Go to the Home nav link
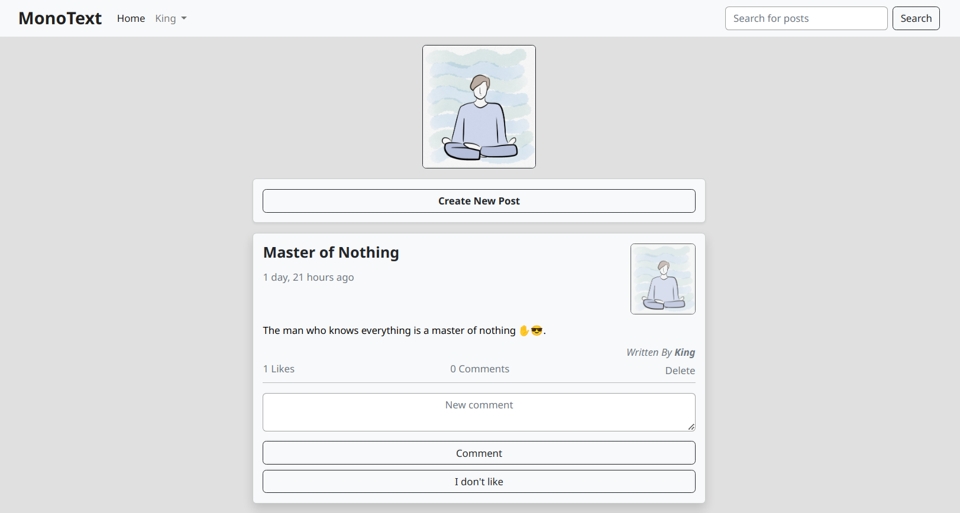Screen dimensions: 960x513 [x=131, y=18]
